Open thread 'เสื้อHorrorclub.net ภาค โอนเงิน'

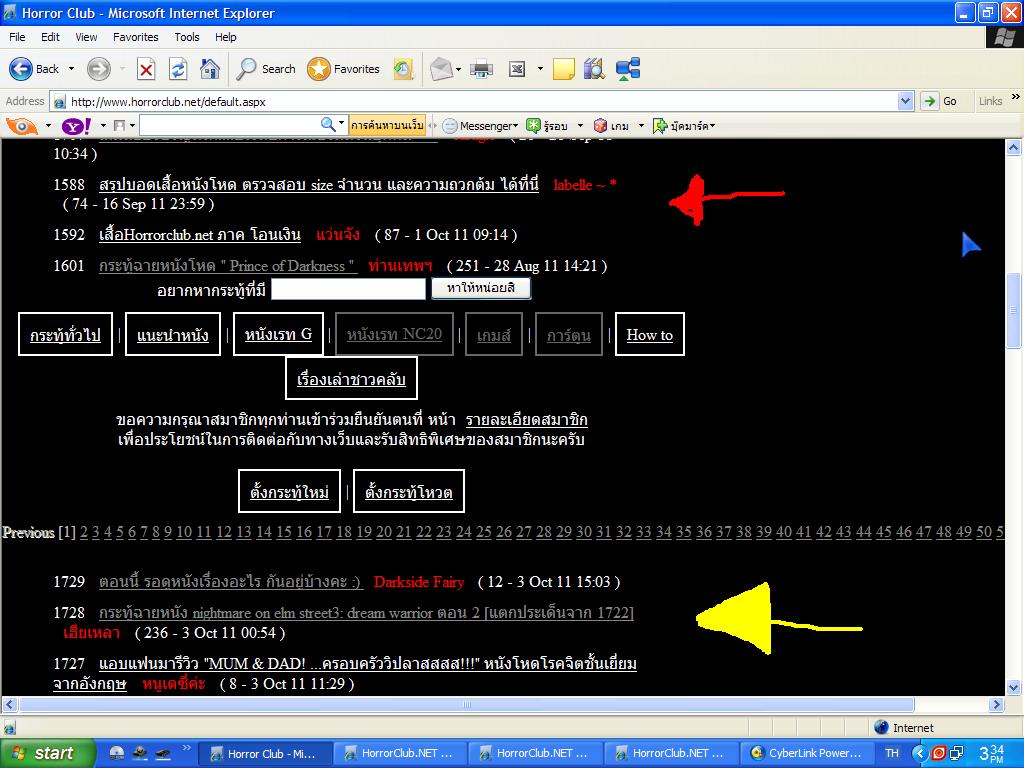[200, 235]
